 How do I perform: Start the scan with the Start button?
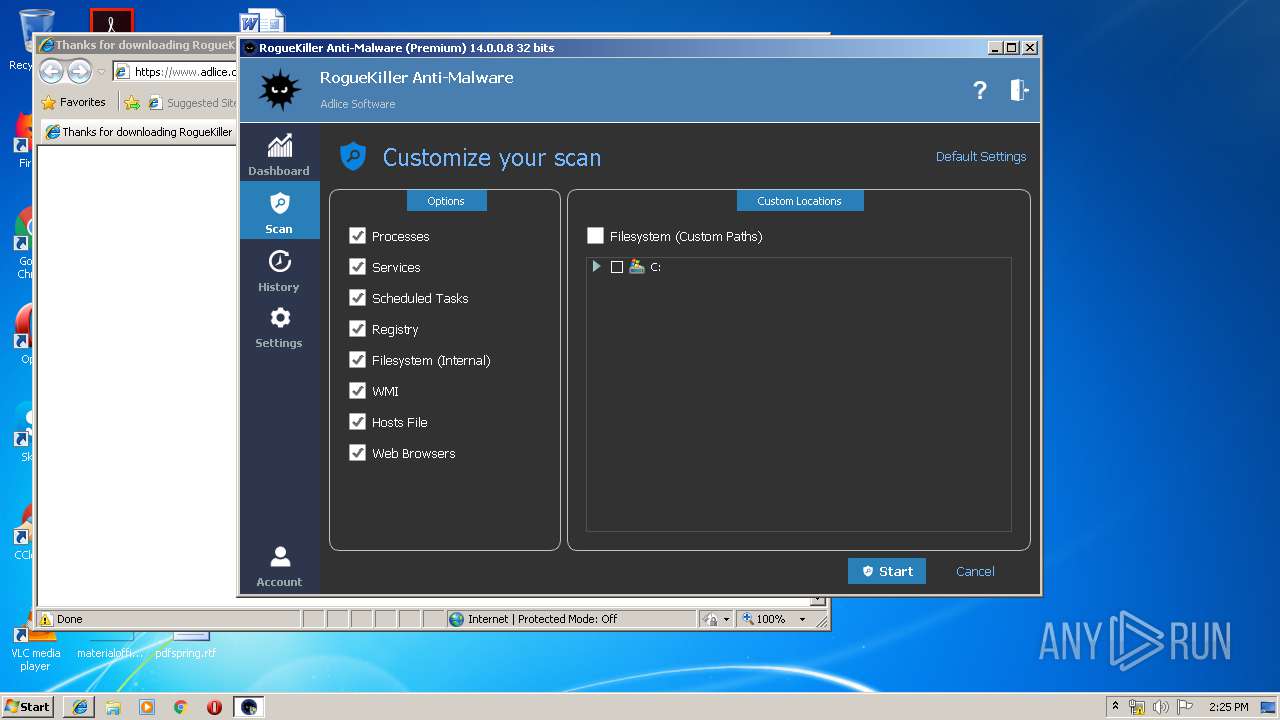(x=887, y=571)
